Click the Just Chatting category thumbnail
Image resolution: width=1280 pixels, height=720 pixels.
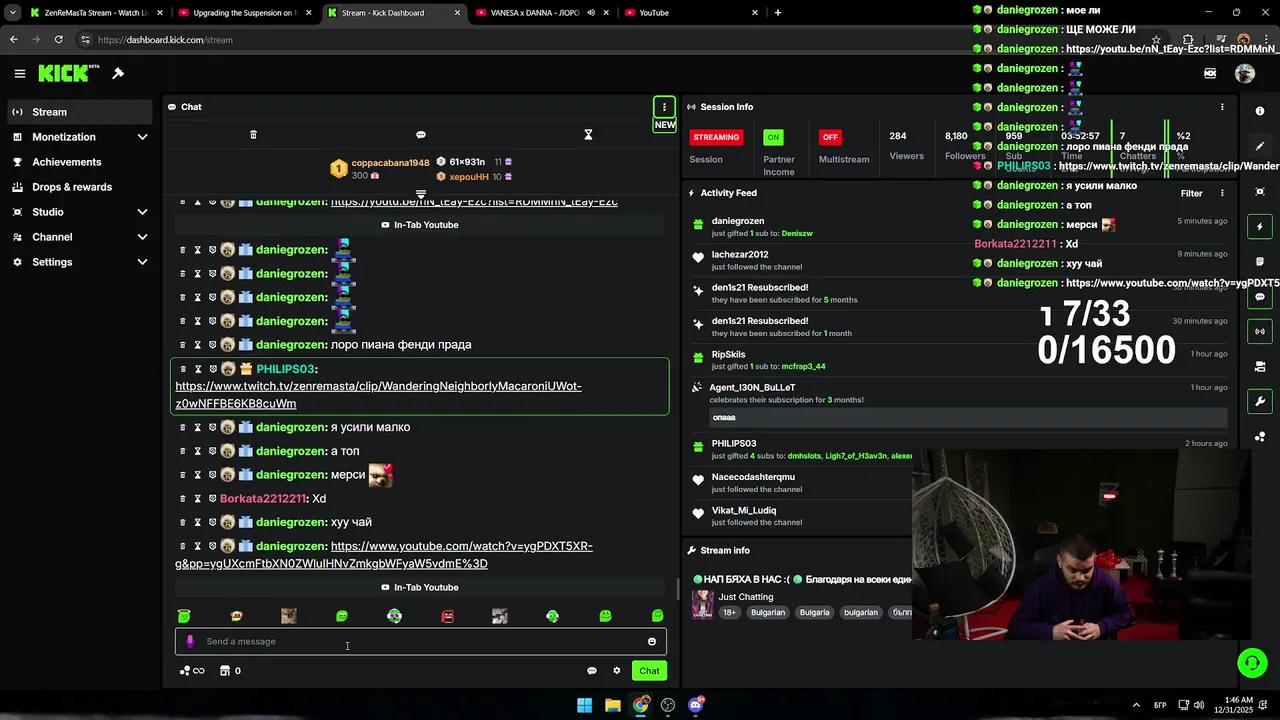coord(703,604)
